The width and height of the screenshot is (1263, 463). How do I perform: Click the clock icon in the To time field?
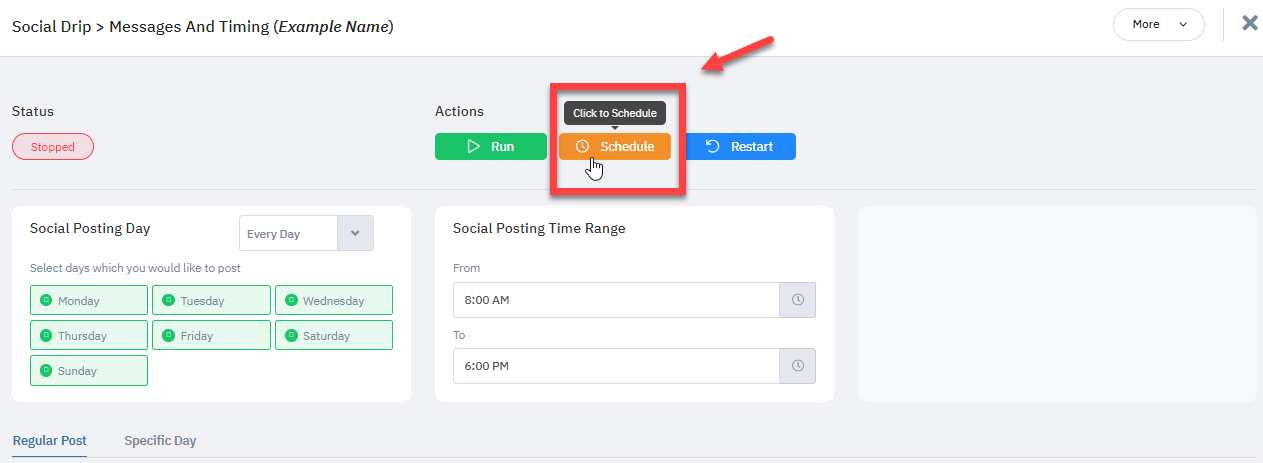point(798,366)
